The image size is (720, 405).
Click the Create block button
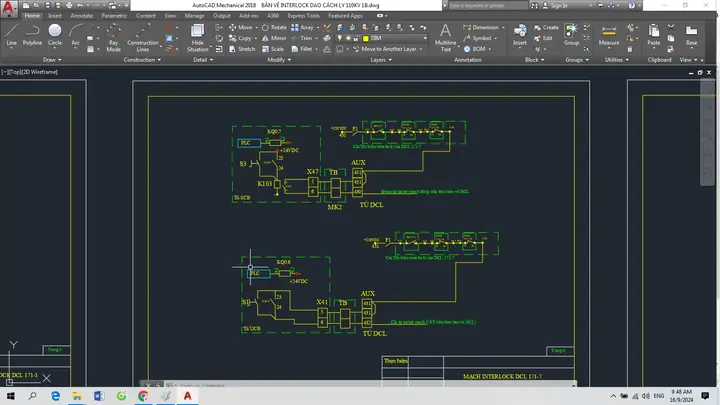[546, 28]
